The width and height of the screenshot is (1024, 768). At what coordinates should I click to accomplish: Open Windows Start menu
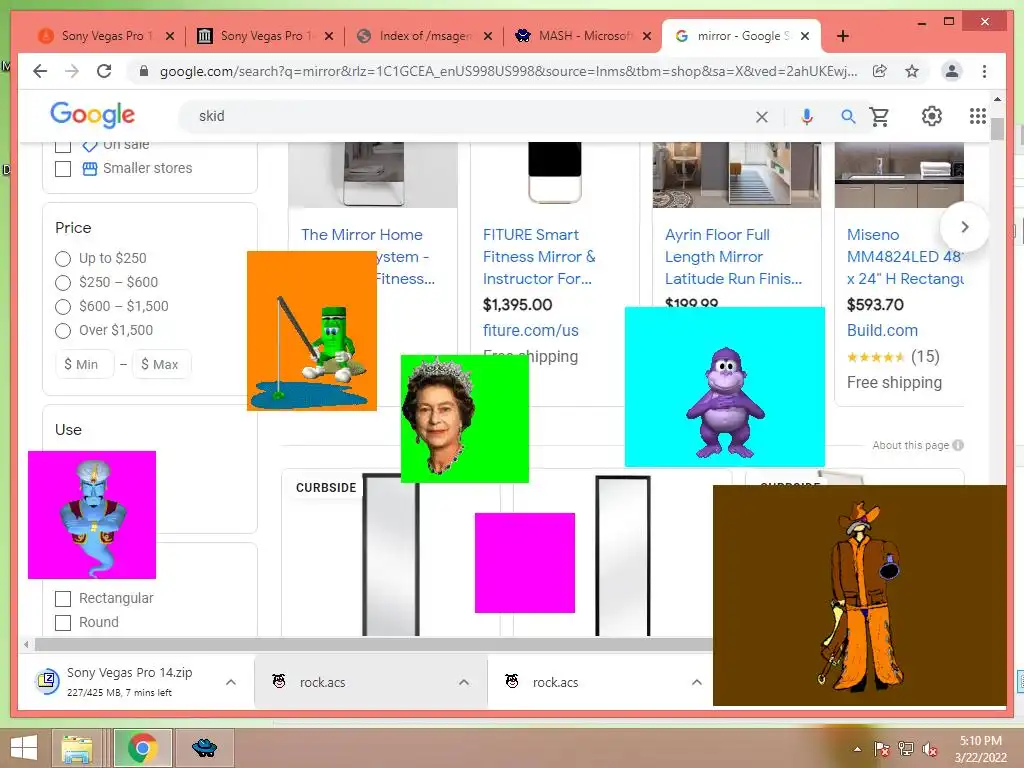pos(24,748)
